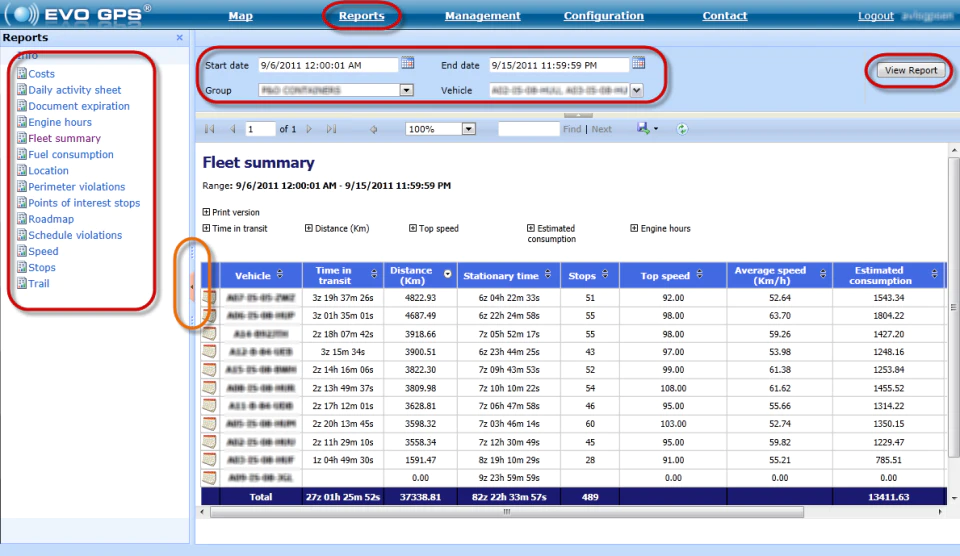Go to the last report page
The height and width of the screenshot is (556, 960).
(331, 129)
